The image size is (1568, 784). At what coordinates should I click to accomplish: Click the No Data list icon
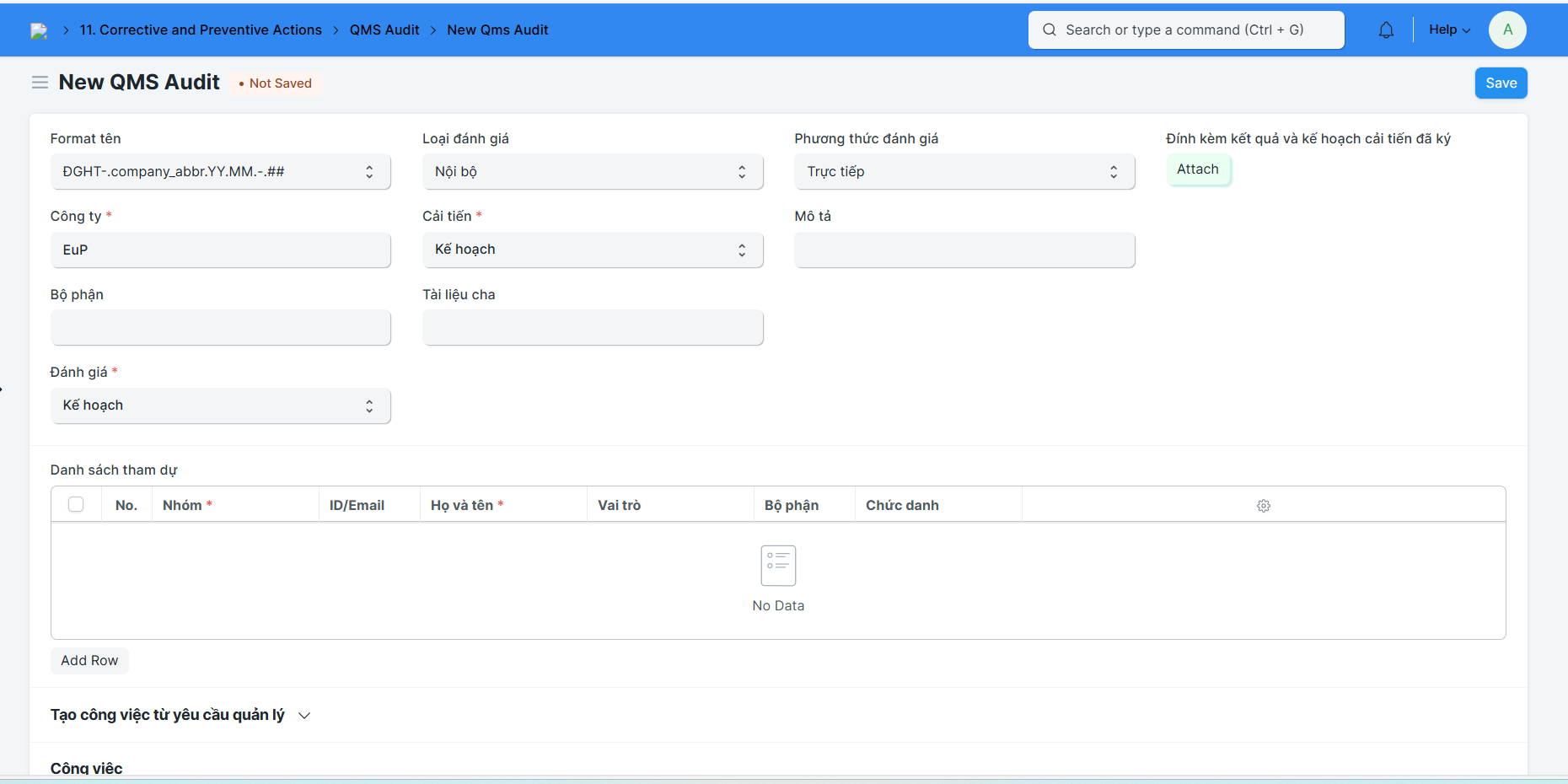(x=778, y=566)
